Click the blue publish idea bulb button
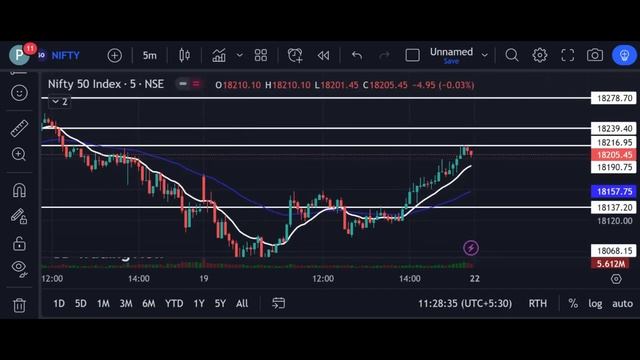640x360 pixels. [x=624, y=56]
